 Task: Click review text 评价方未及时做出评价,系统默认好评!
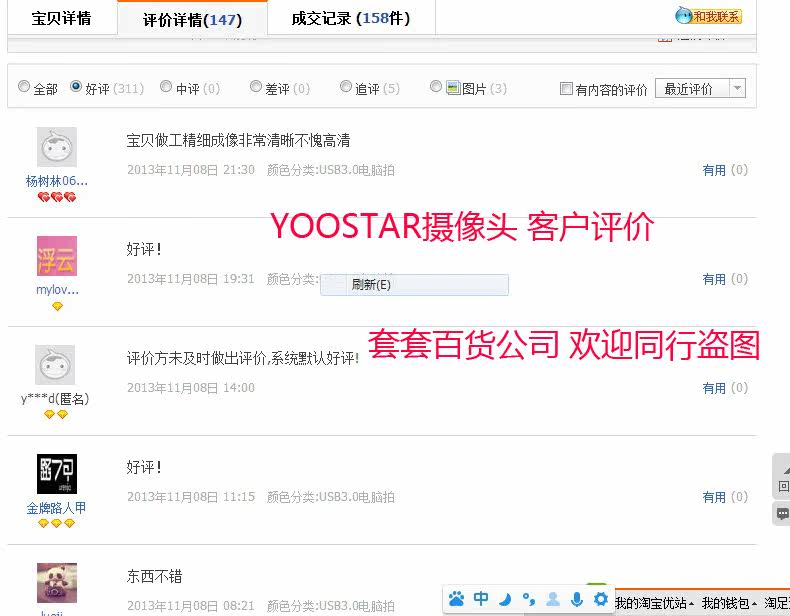pyautogui.click(x=242, y=358)
